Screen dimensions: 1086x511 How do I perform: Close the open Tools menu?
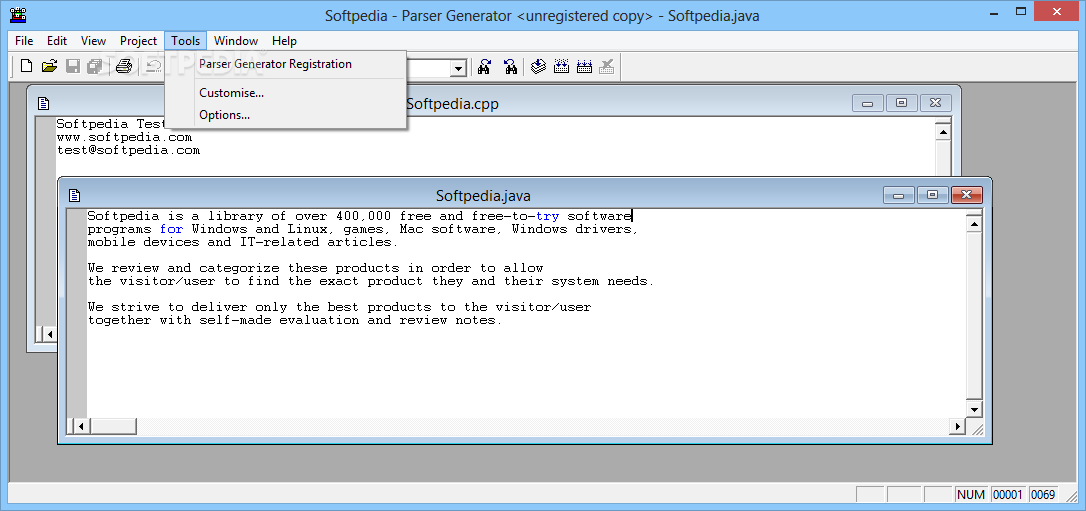coord(186,41)
